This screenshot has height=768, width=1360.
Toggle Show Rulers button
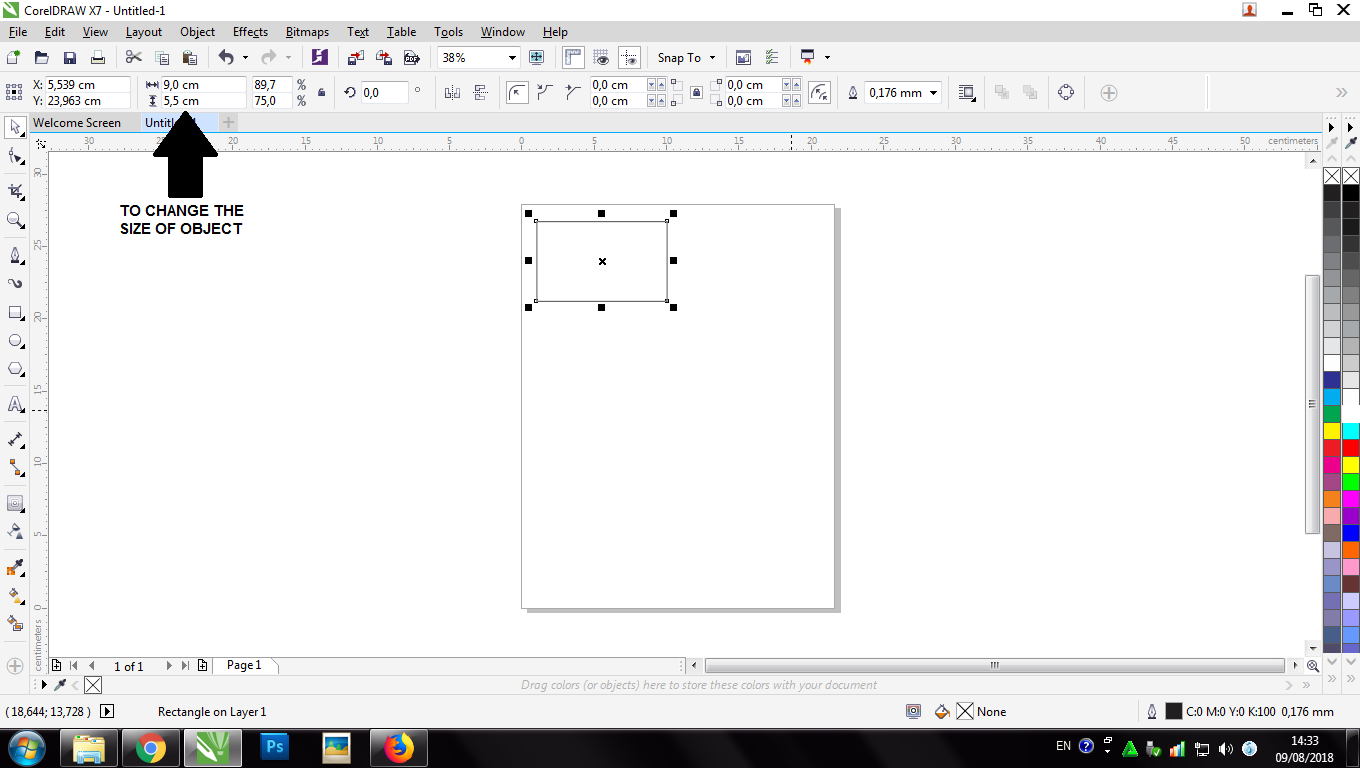coord(574,58)
